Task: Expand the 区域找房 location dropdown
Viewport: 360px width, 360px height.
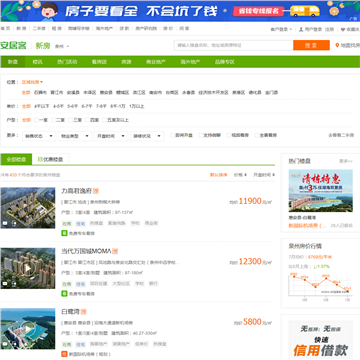Action: click(32, 82)
